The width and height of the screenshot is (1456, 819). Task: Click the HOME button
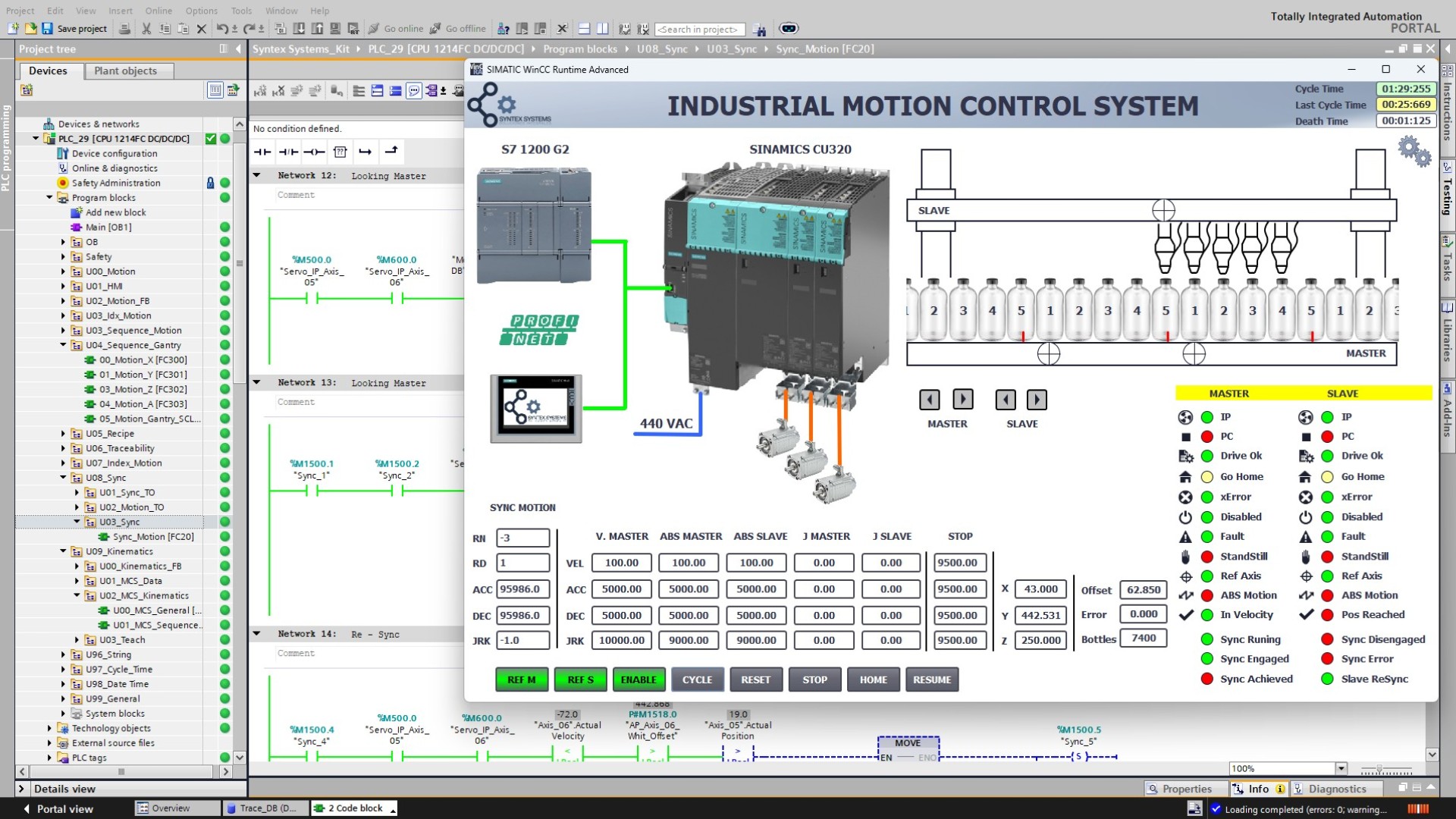coord(874,679)
